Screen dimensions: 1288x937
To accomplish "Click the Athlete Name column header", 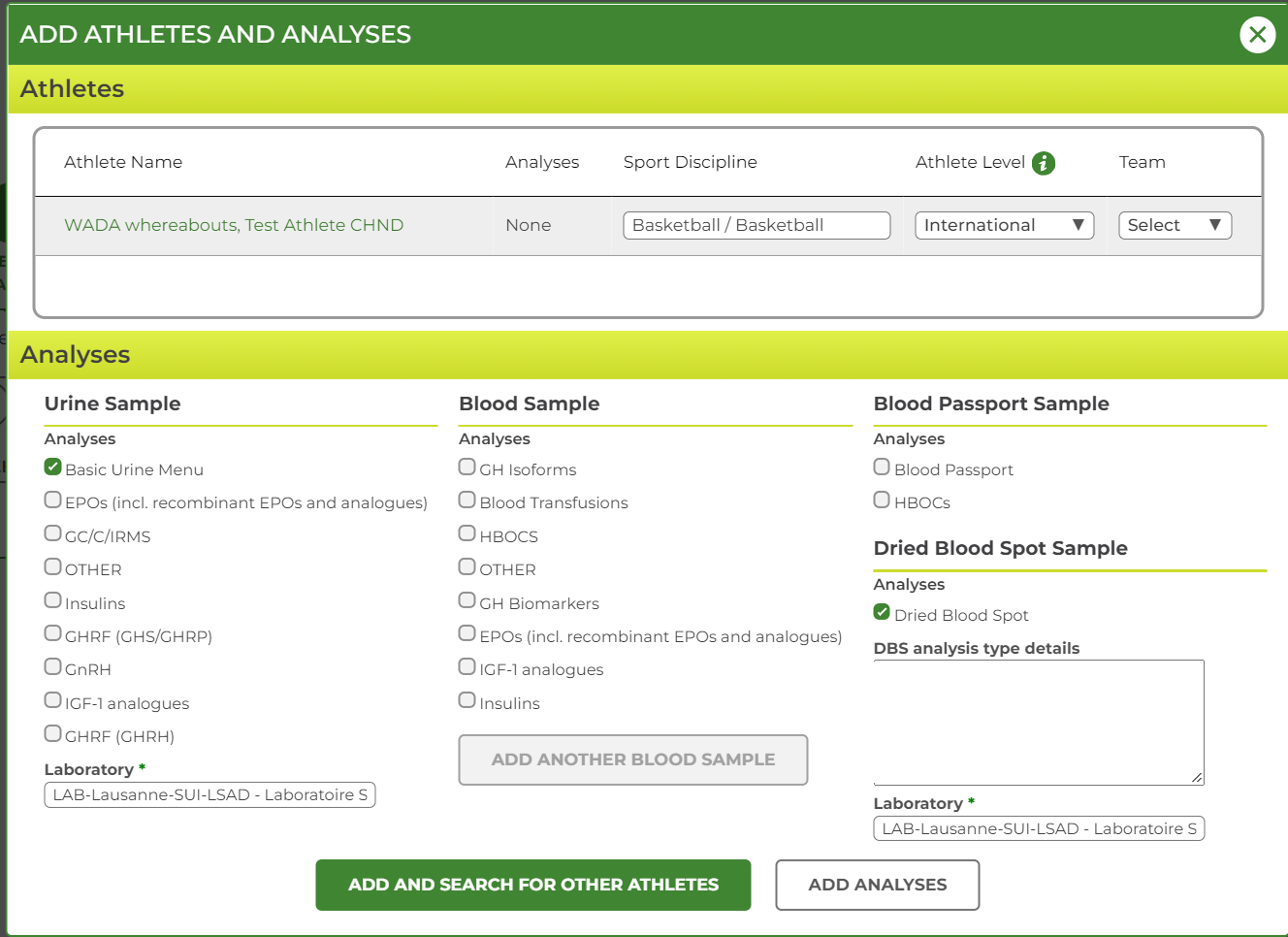I will pyautogui.click(x=123, y=162).
